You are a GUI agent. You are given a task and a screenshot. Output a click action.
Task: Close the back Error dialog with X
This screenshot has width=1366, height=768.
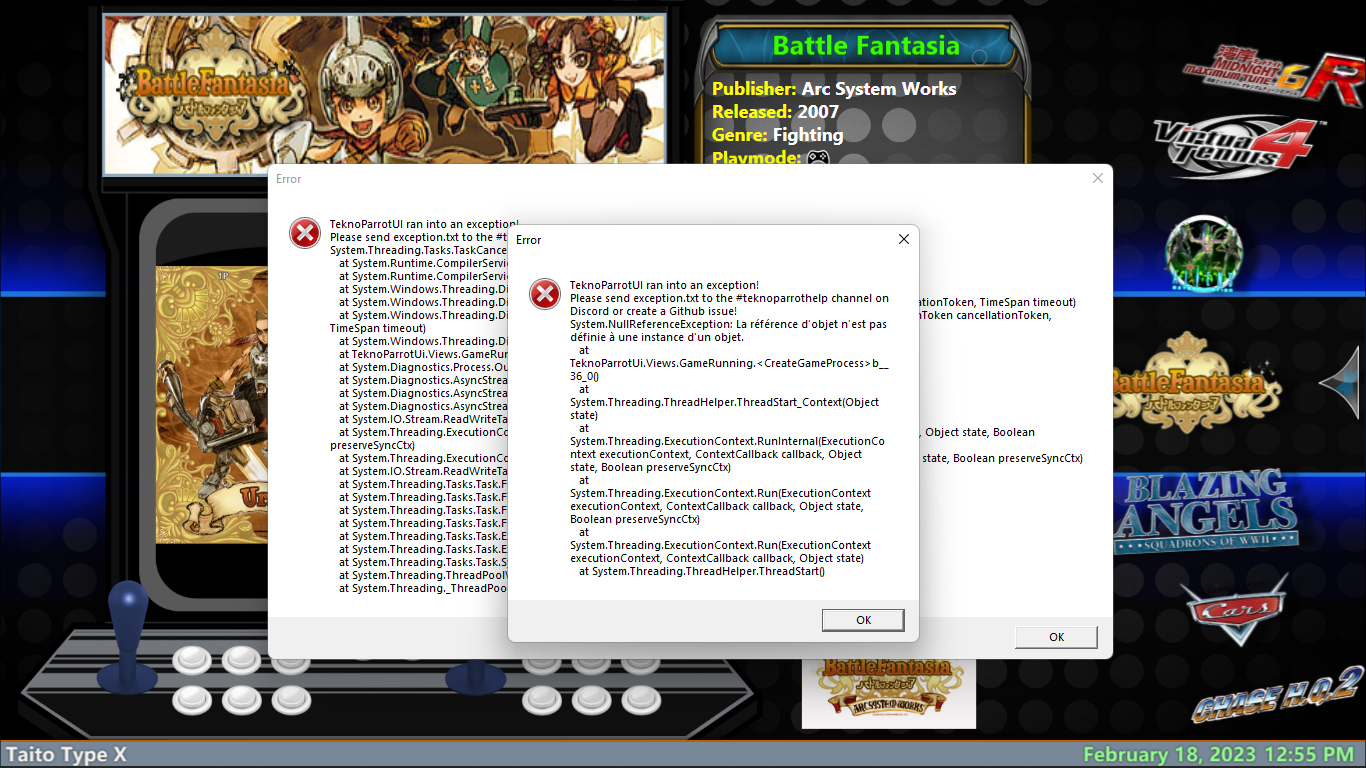pos(1098,178)
